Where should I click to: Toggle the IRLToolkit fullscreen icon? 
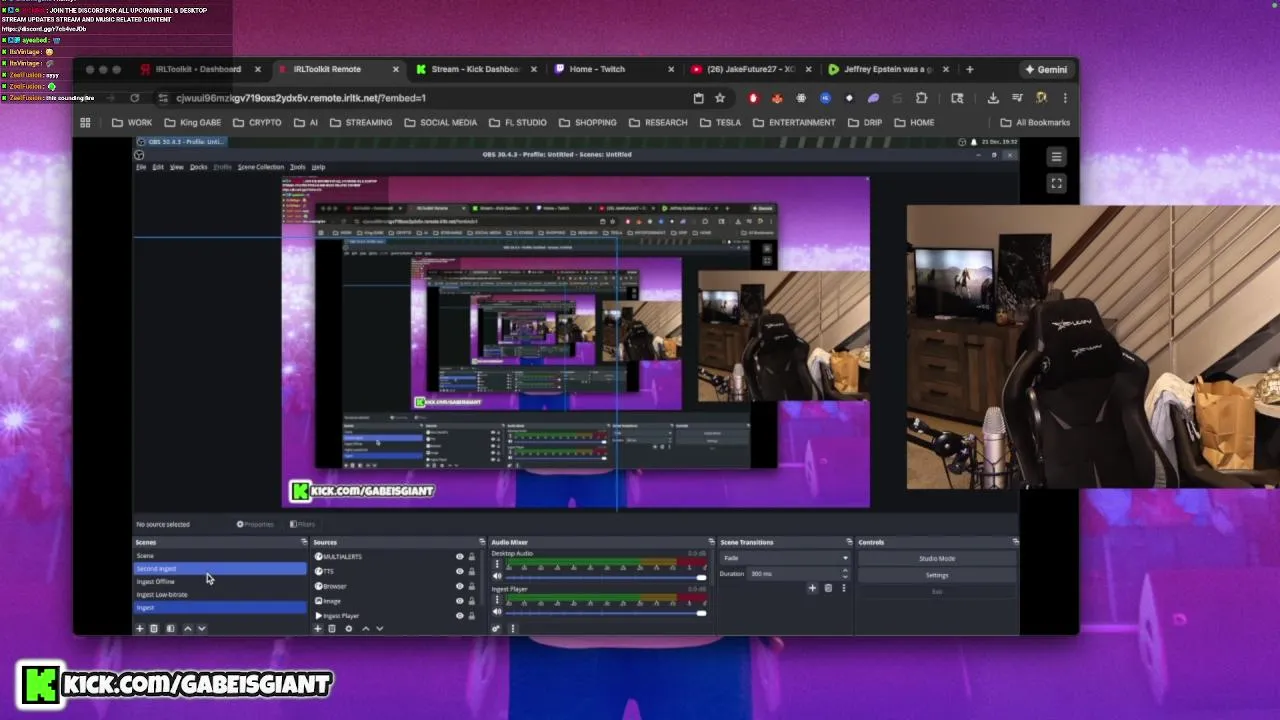click(1056, 183)
